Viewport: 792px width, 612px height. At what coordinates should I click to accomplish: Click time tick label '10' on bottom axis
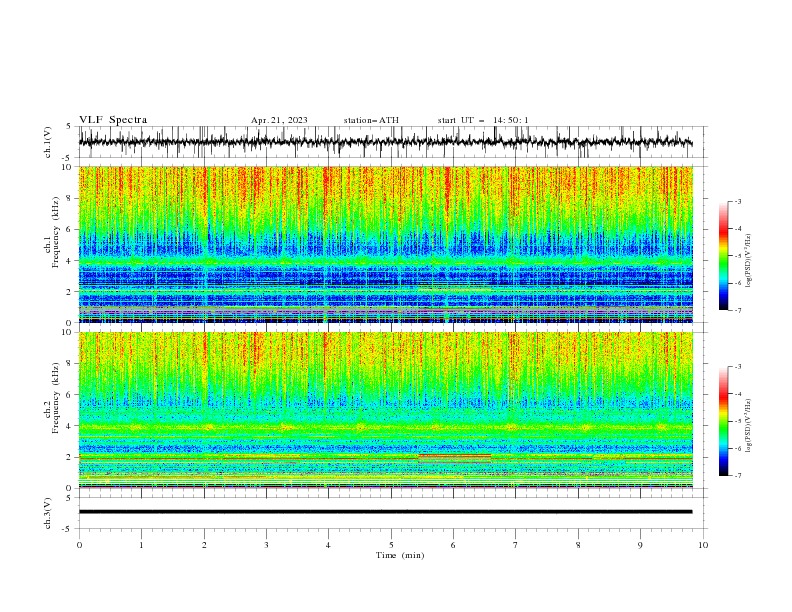(x=703, y=545)
